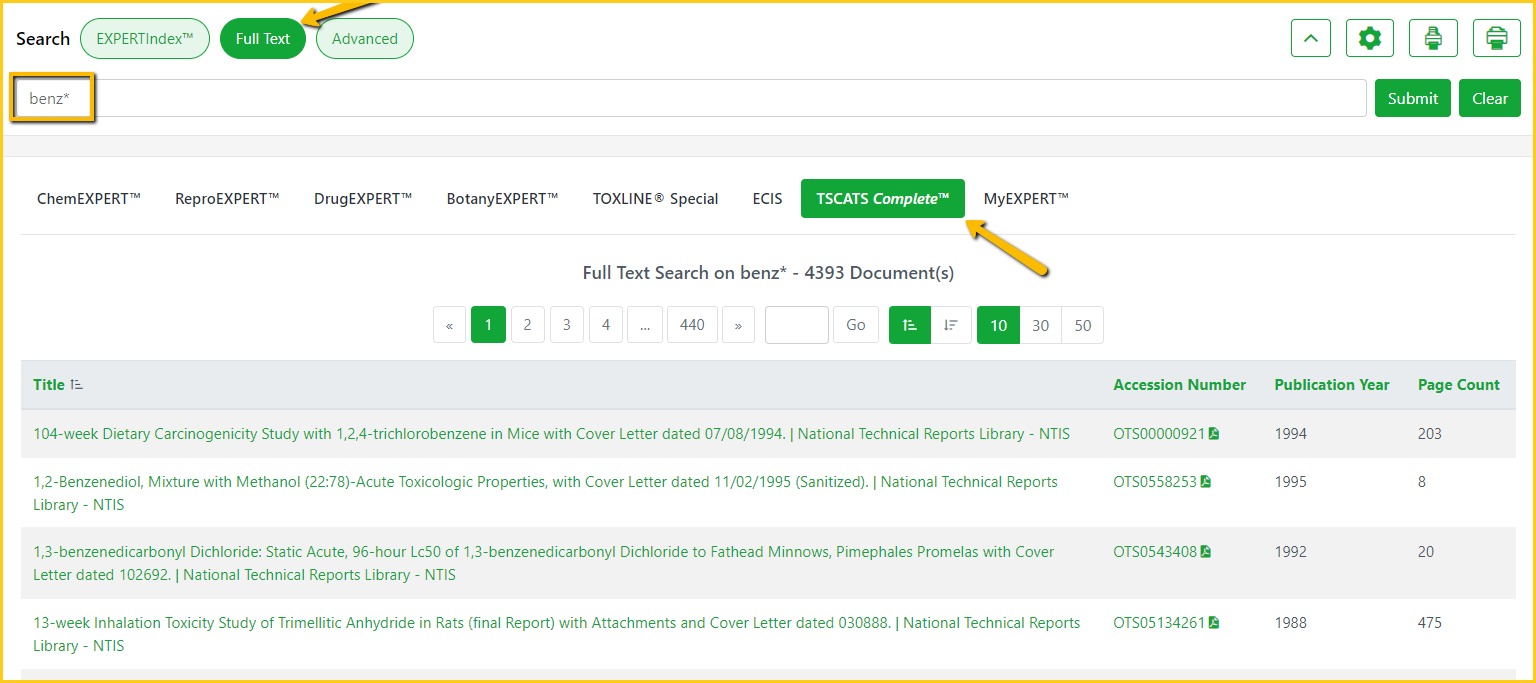Jump to last page 440

pos(692,325)
